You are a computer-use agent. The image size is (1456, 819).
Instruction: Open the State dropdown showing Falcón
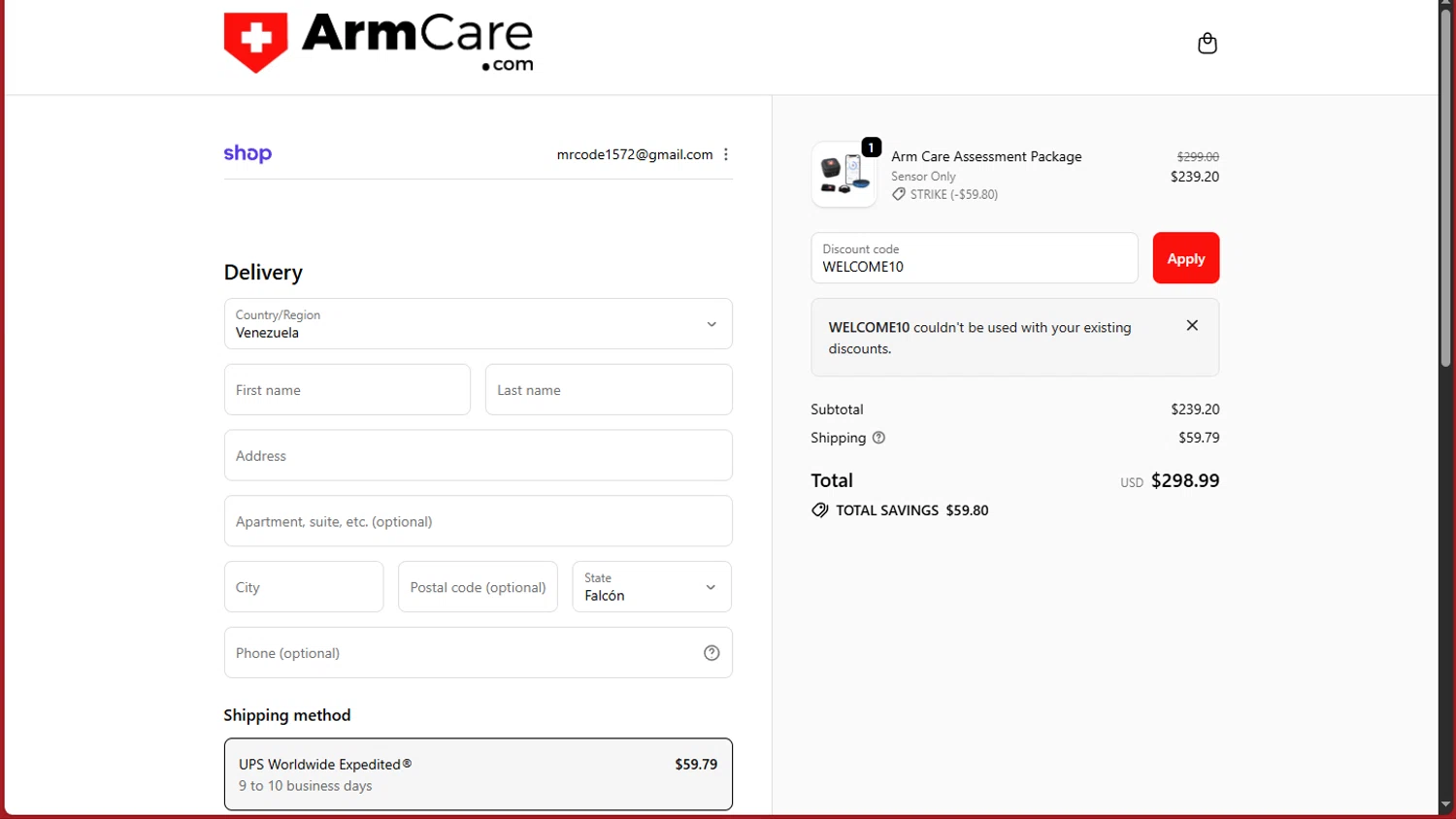651,587
